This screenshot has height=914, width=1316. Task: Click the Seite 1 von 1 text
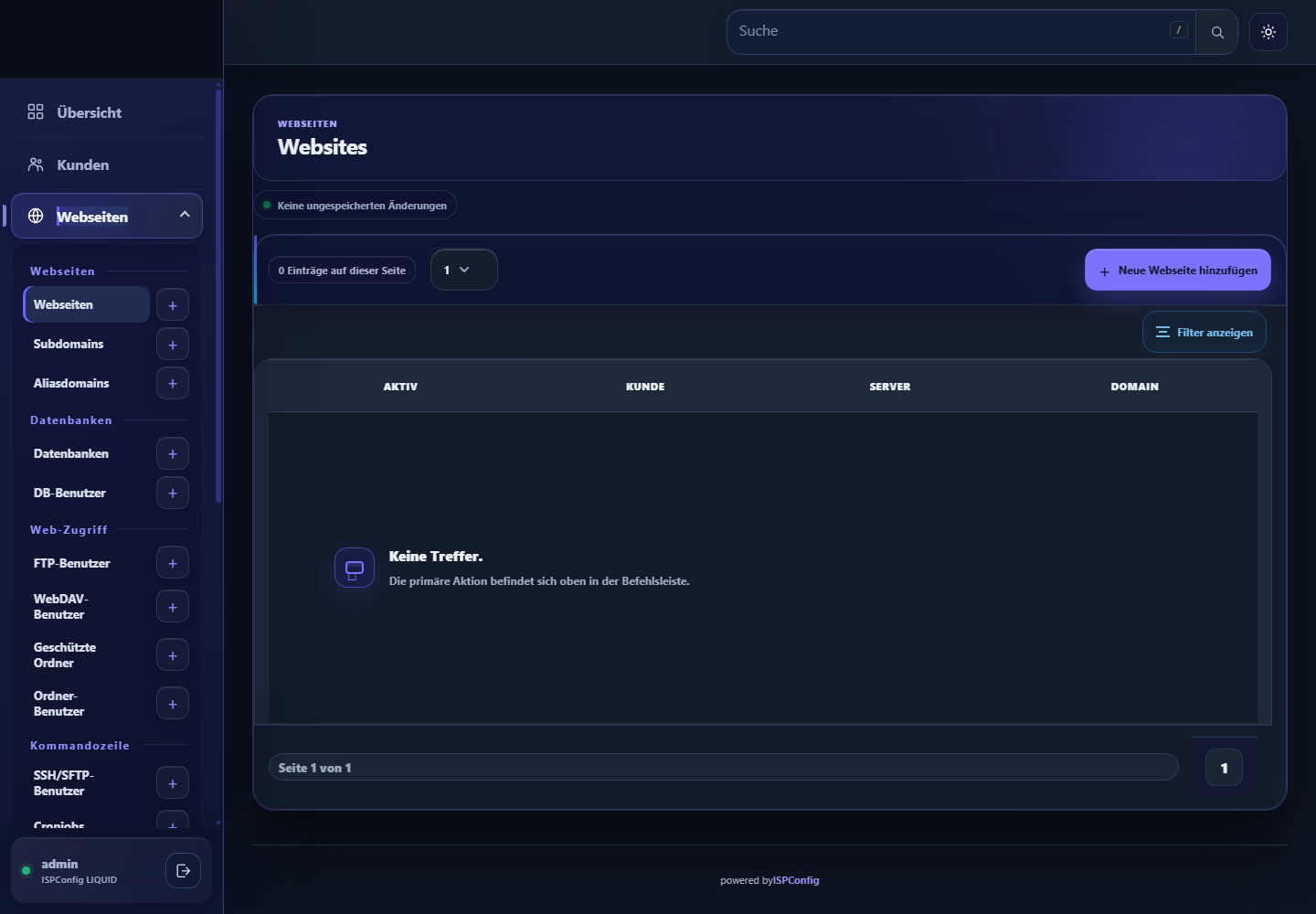coord(314,768)
